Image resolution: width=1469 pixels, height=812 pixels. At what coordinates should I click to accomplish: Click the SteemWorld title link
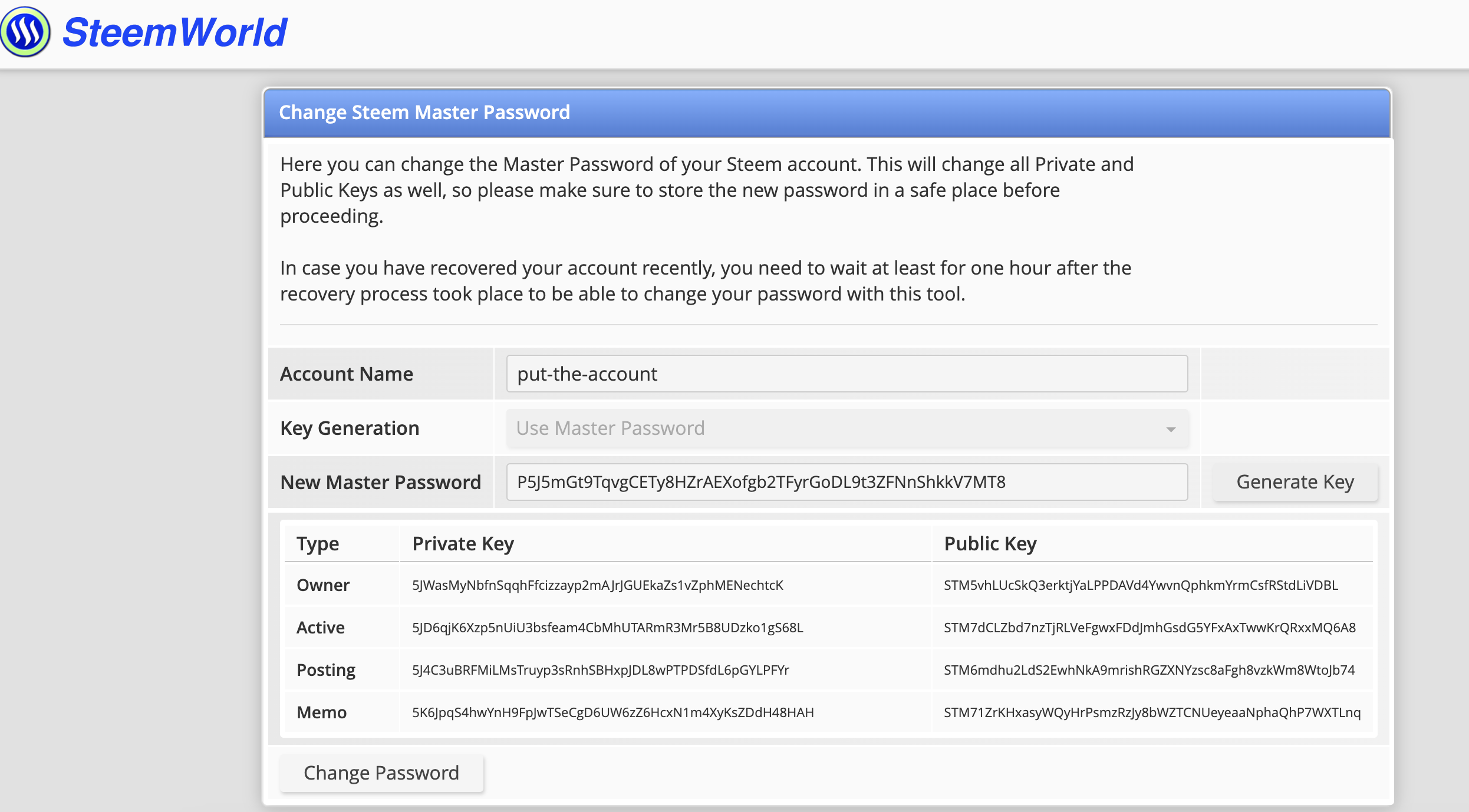[x=174, y=32]
